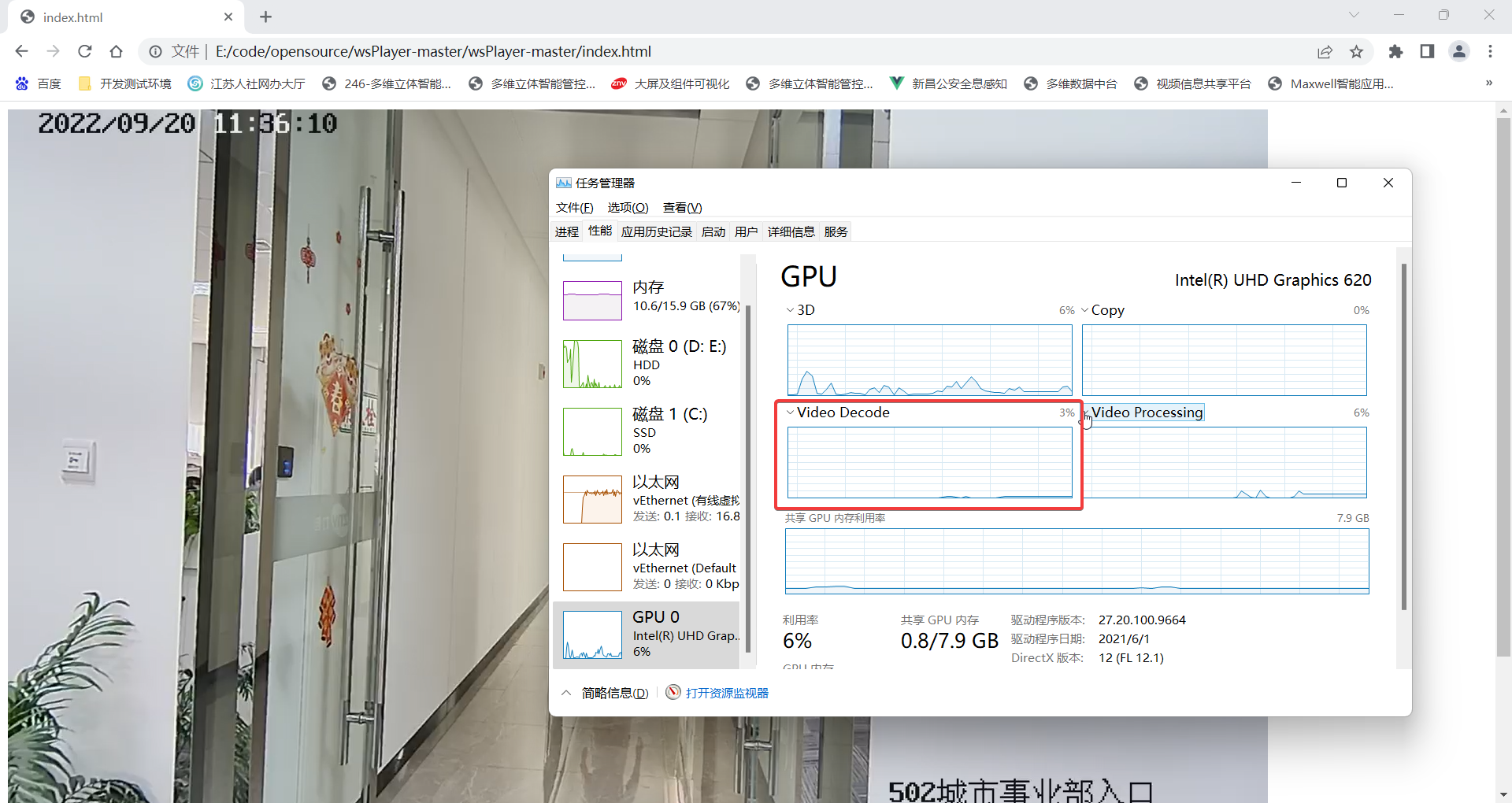This screenshot has height=803, width=1512.
Task: Open the Chrome profile avatar icon
Action: click(x=1459, y=51)
